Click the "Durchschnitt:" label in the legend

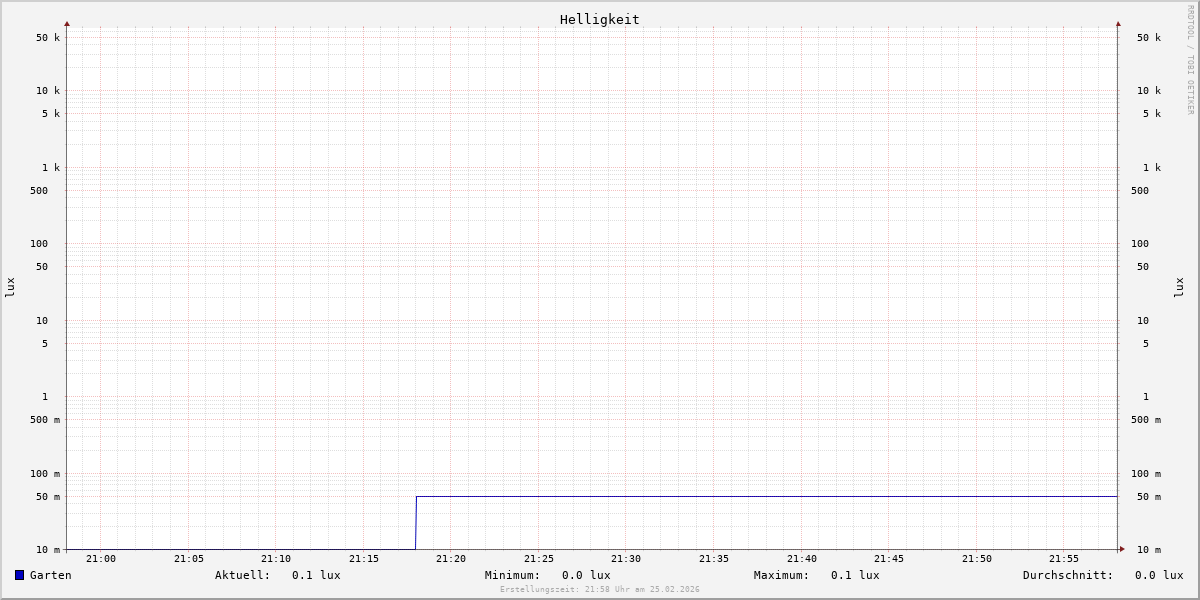(1068, 575)
